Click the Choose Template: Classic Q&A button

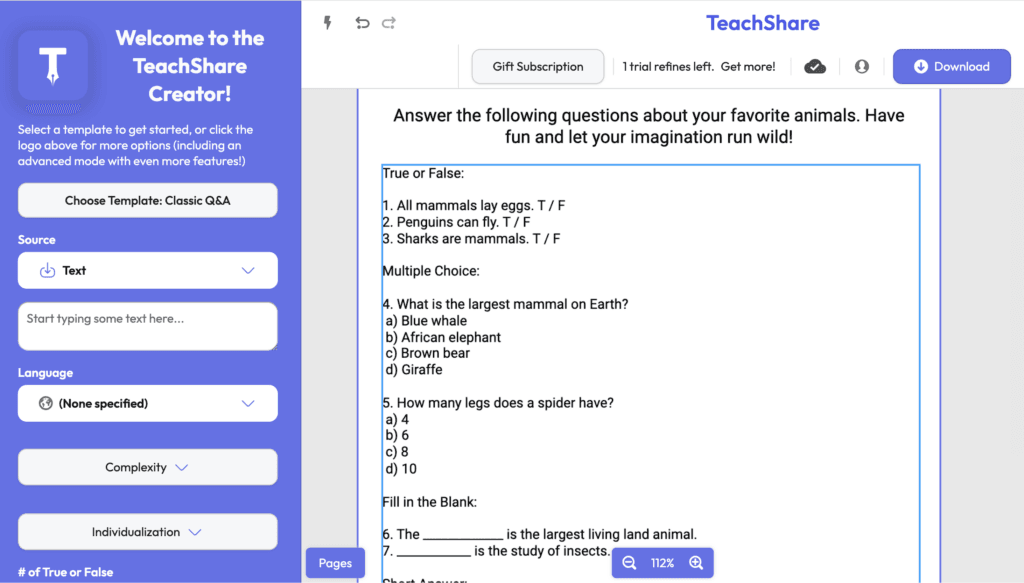[x=147, y=201]
